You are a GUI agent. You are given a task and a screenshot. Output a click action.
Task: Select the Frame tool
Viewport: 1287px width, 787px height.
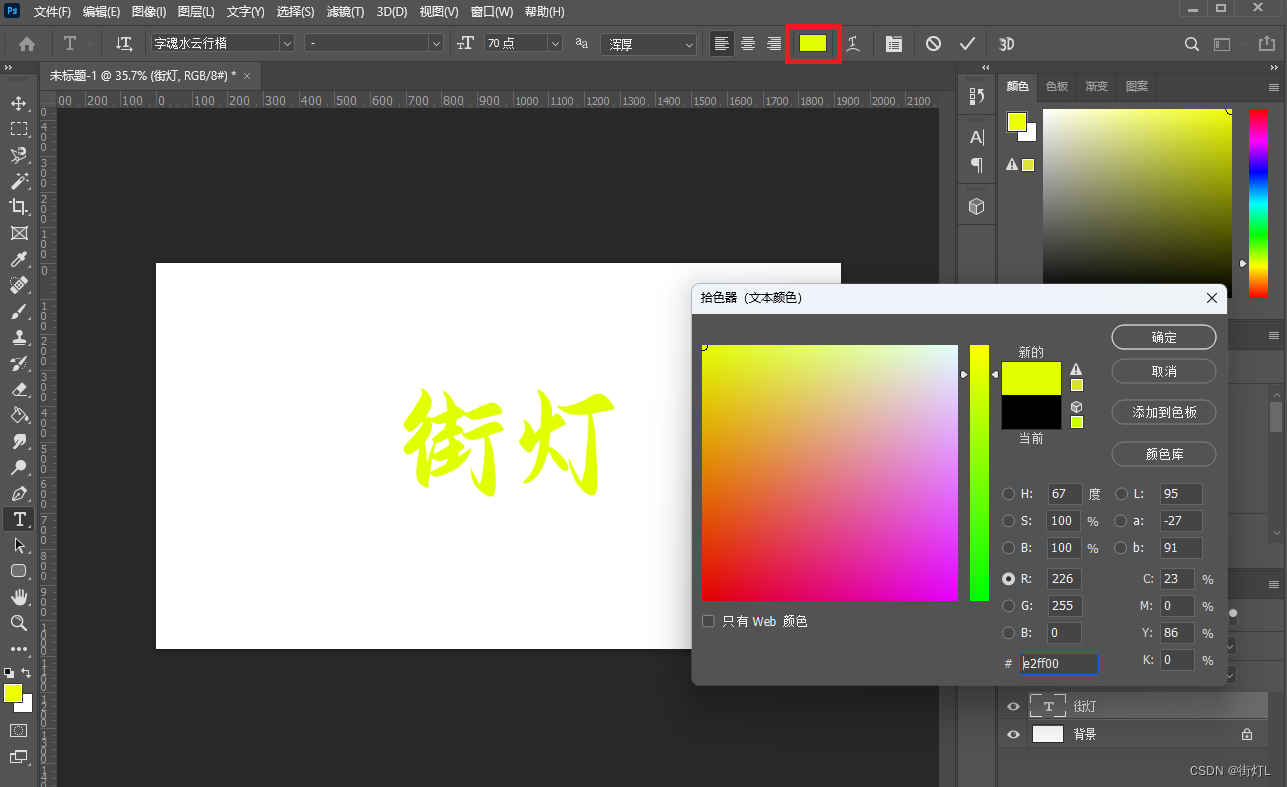pyautogui.click(x=19, y=233)
